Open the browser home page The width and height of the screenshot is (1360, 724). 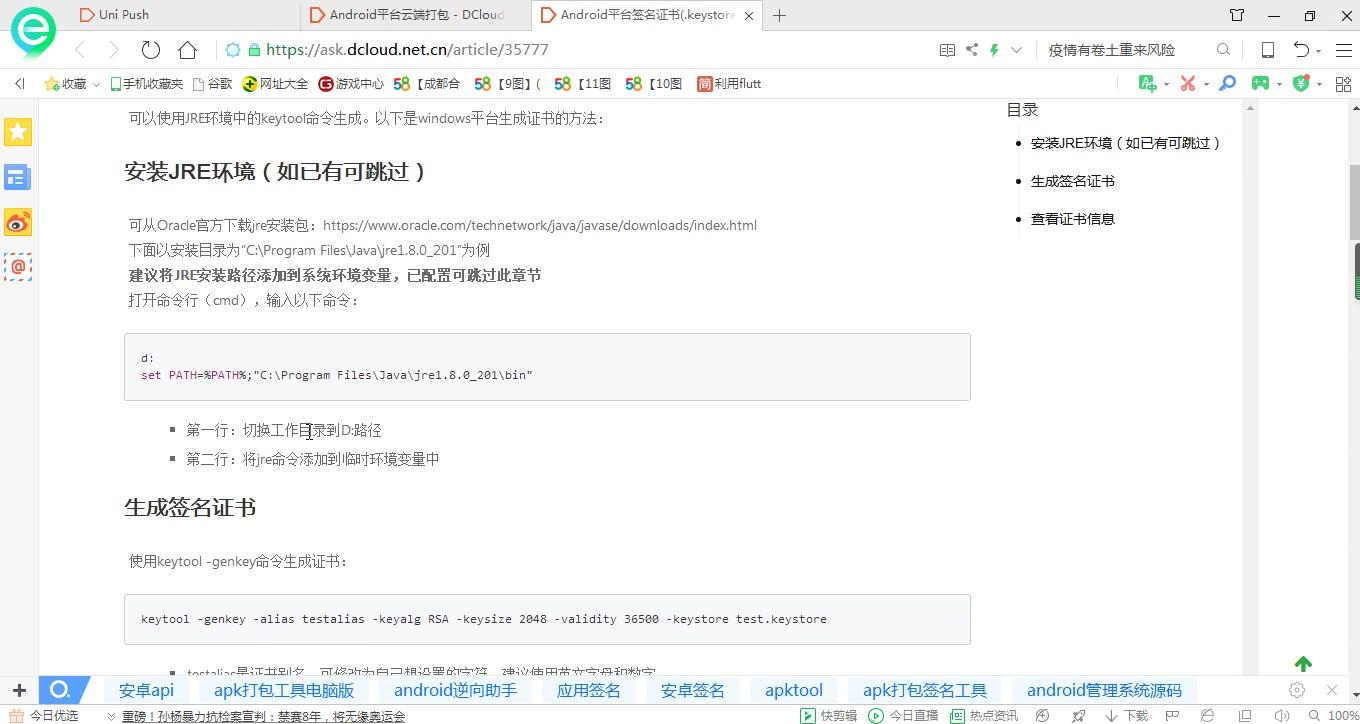click(187, 50)
